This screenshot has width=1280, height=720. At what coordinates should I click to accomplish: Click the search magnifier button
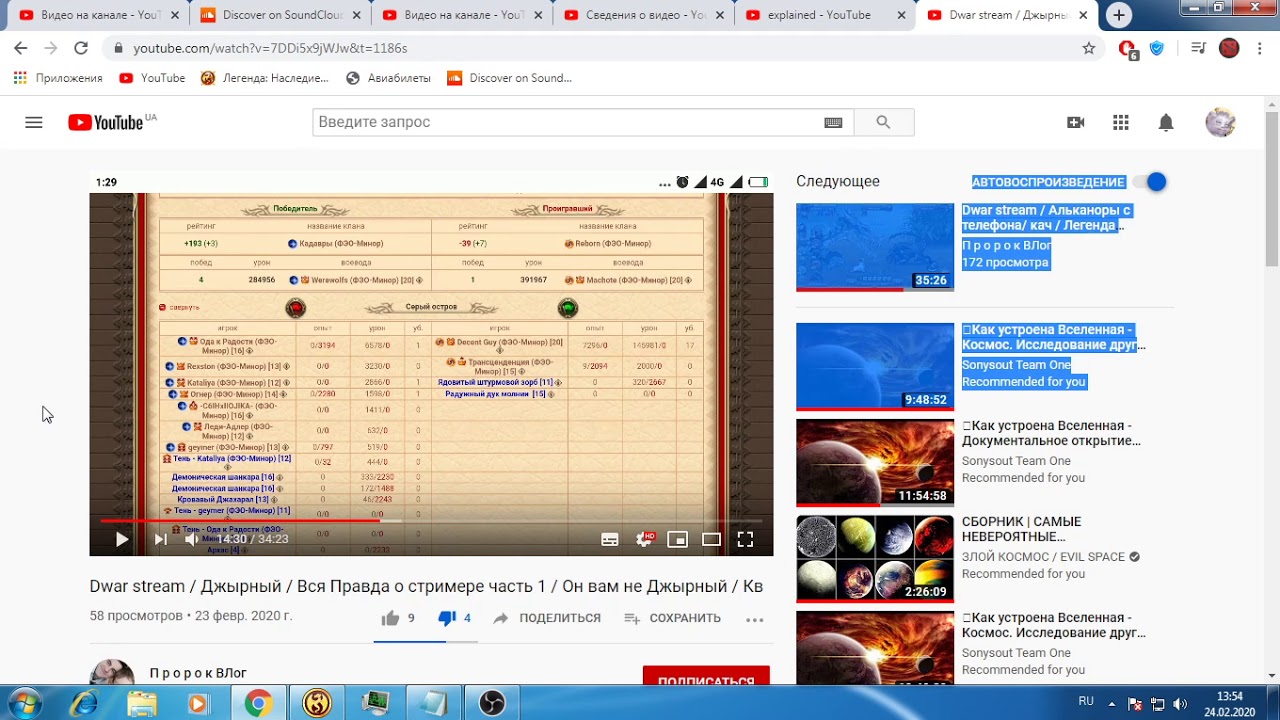click(883, 122)
